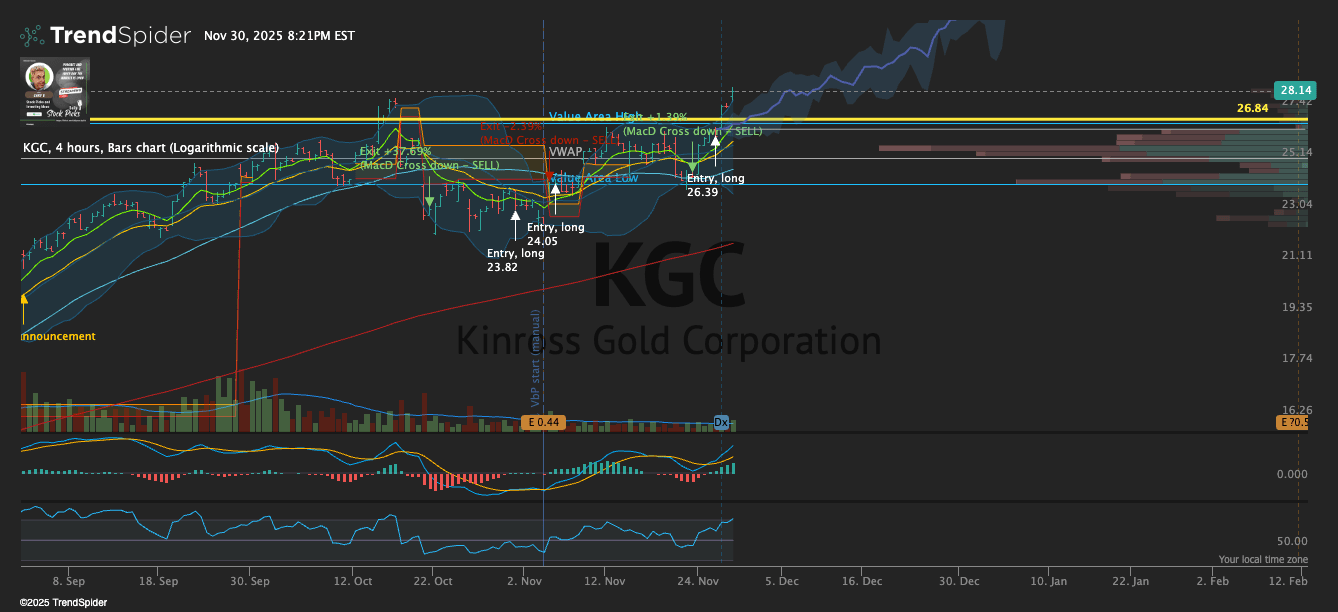Click the 10. Jan date label
1338x612 pixels.
pos(1049,581)
